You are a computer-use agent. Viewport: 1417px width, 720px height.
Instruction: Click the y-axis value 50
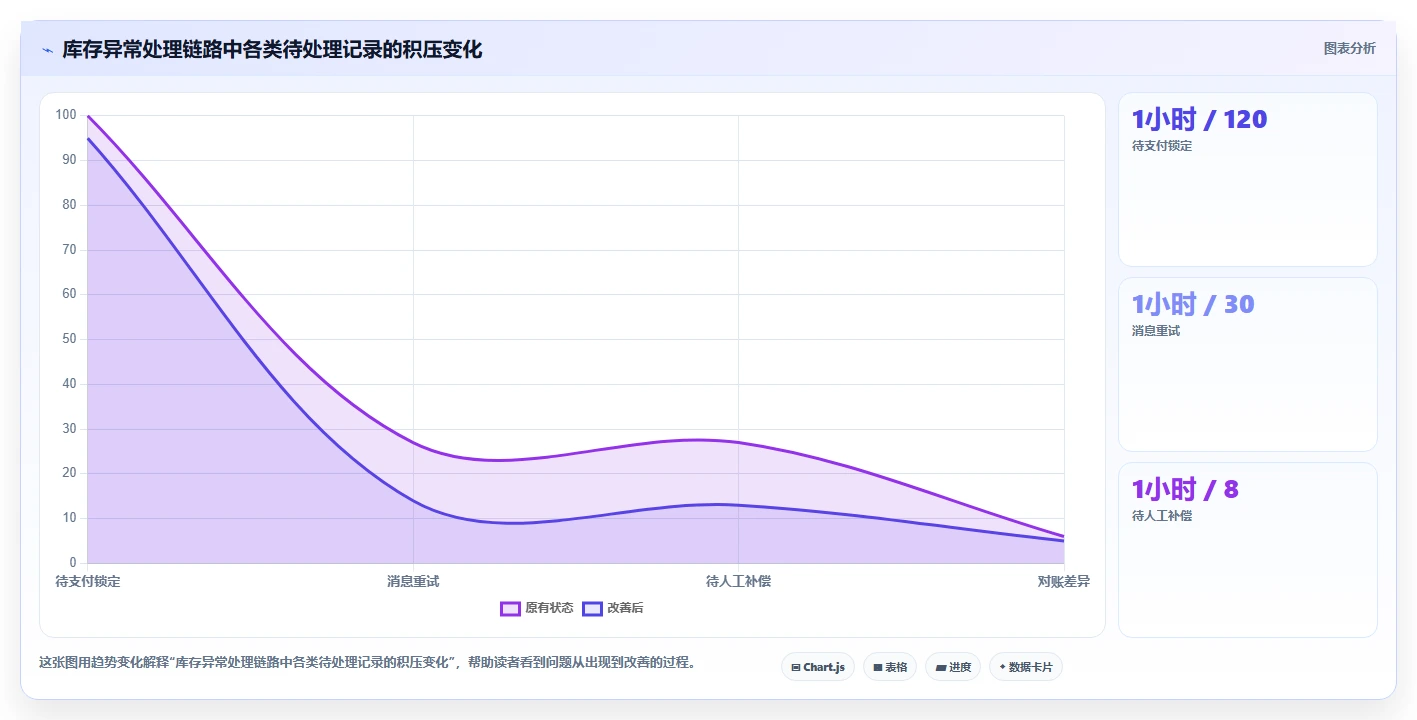coord(69,339)
